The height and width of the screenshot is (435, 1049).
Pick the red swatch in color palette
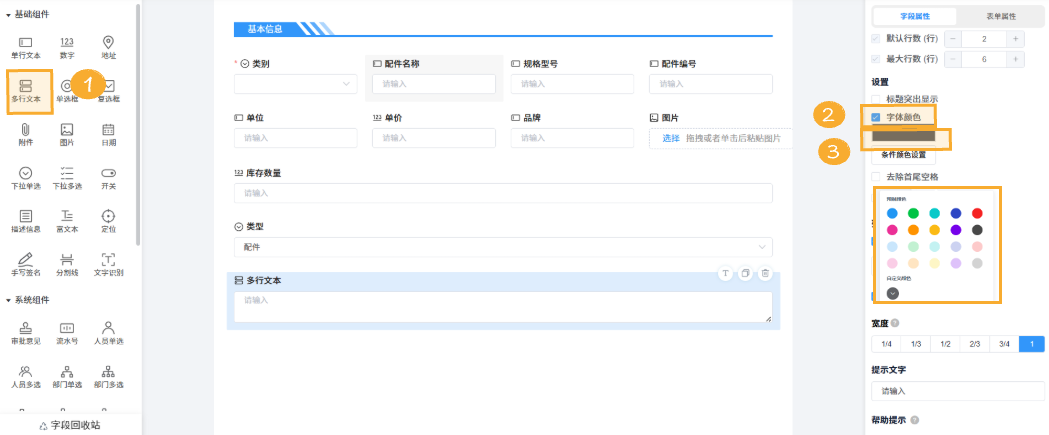point(977,213)
